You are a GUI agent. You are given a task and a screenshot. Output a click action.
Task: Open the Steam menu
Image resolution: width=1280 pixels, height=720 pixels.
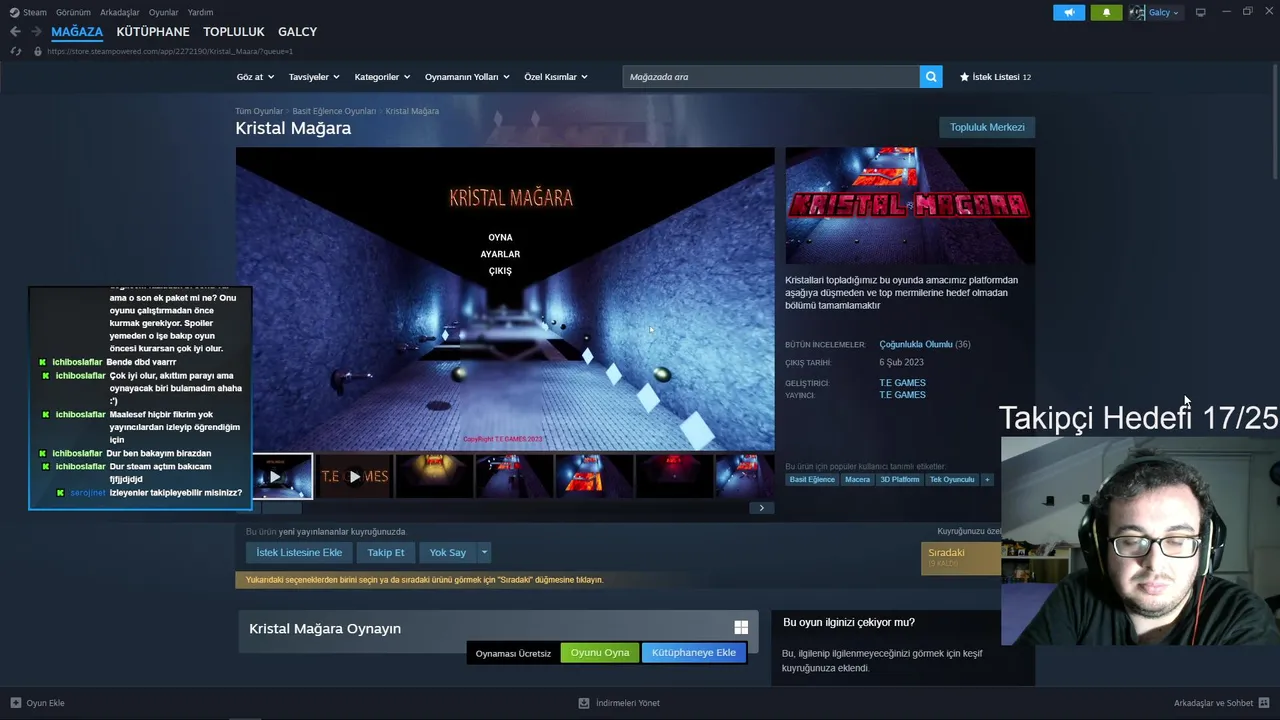pyautogui.click(x=28, y=13)
